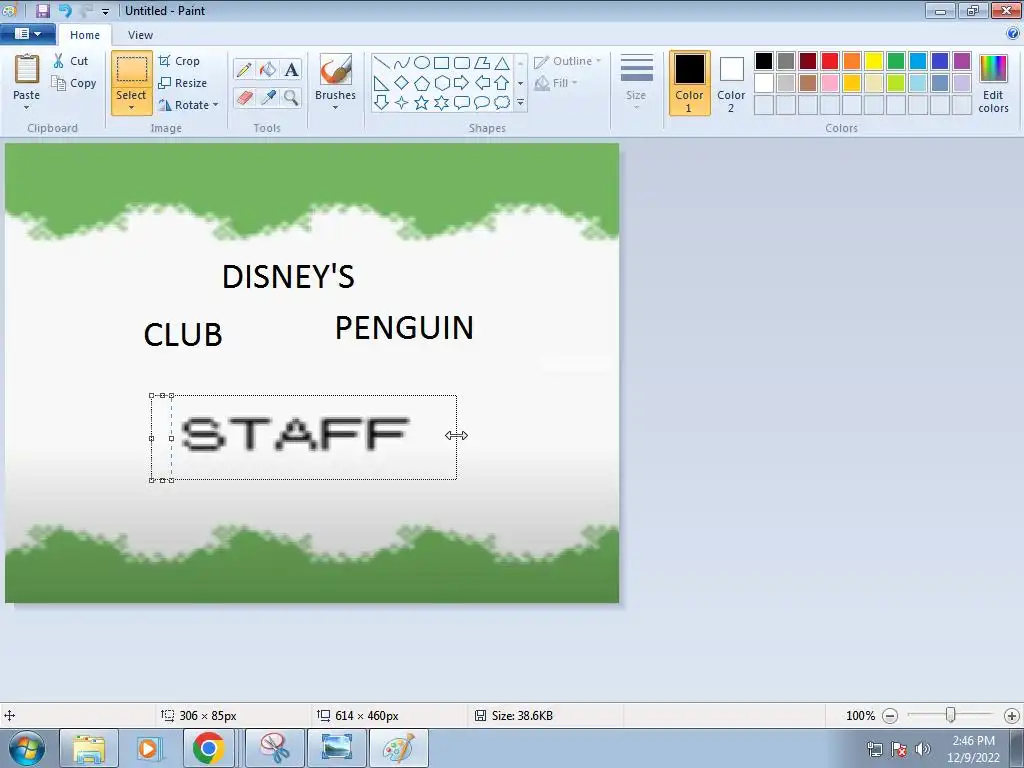Set Color 1 as the active color
This screenshot has height=768, width=1024.
(690, 83)
